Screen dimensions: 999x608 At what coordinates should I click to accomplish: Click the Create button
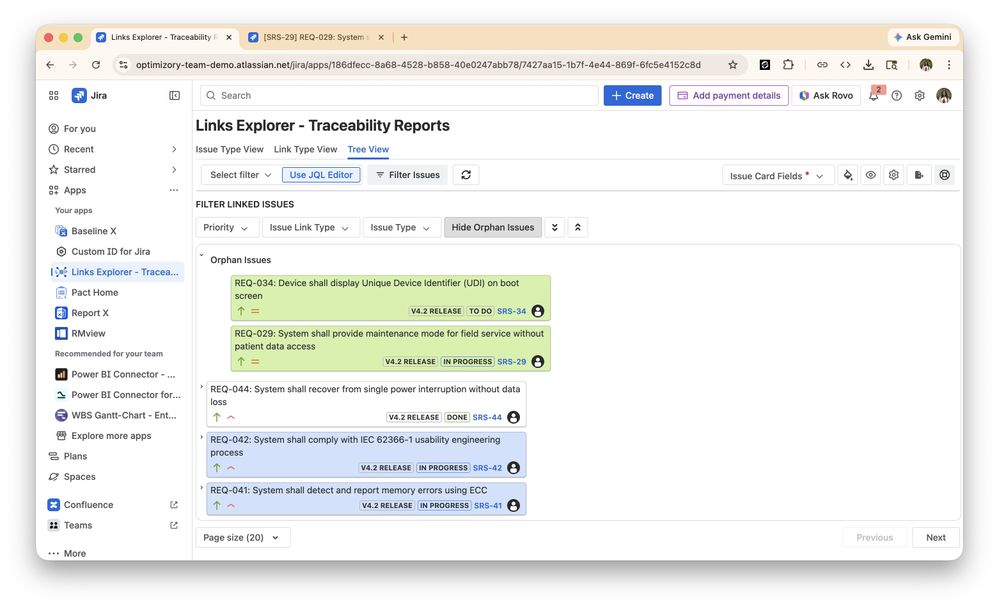632,96
